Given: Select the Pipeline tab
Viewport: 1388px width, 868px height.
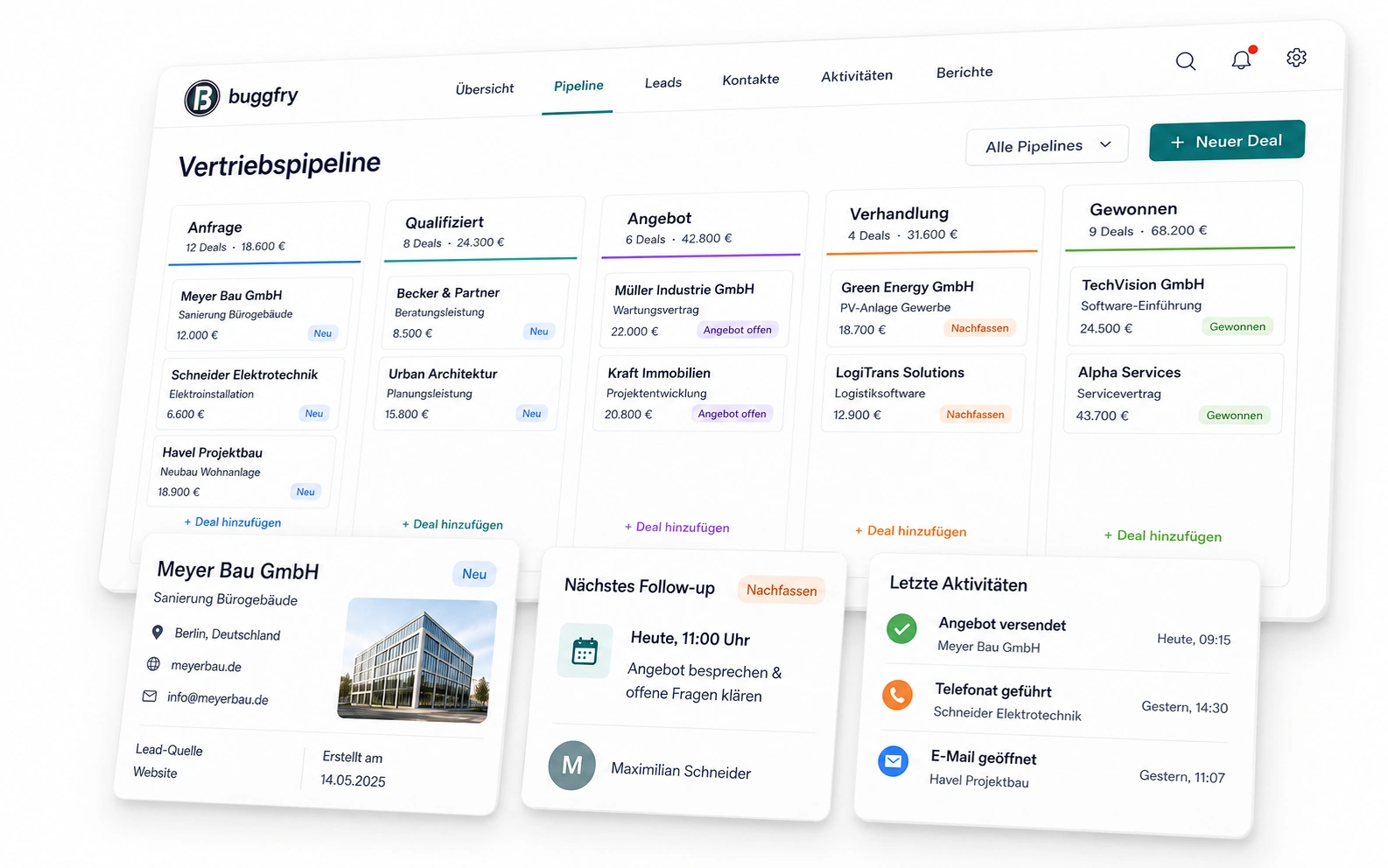Looking at the screenshot, I should tap(578, 86).
